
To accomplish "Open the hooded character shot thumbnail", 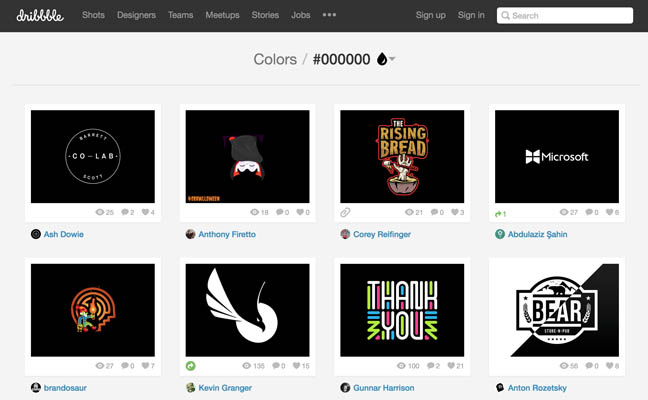I will click(x=248, y=157).
